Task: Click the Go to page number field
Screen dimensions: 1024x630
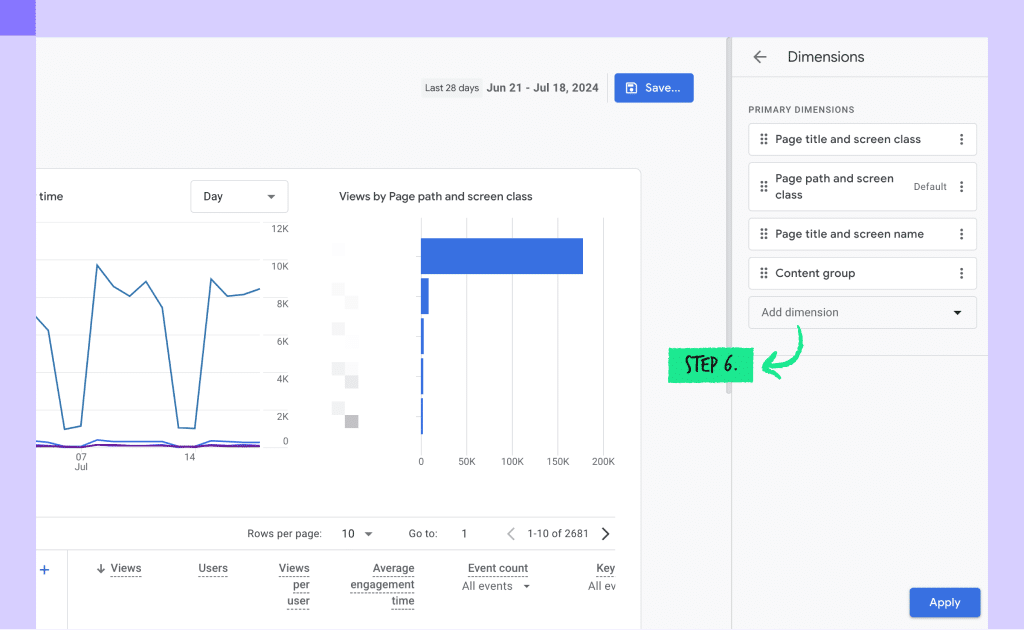Action: (464, 533)
